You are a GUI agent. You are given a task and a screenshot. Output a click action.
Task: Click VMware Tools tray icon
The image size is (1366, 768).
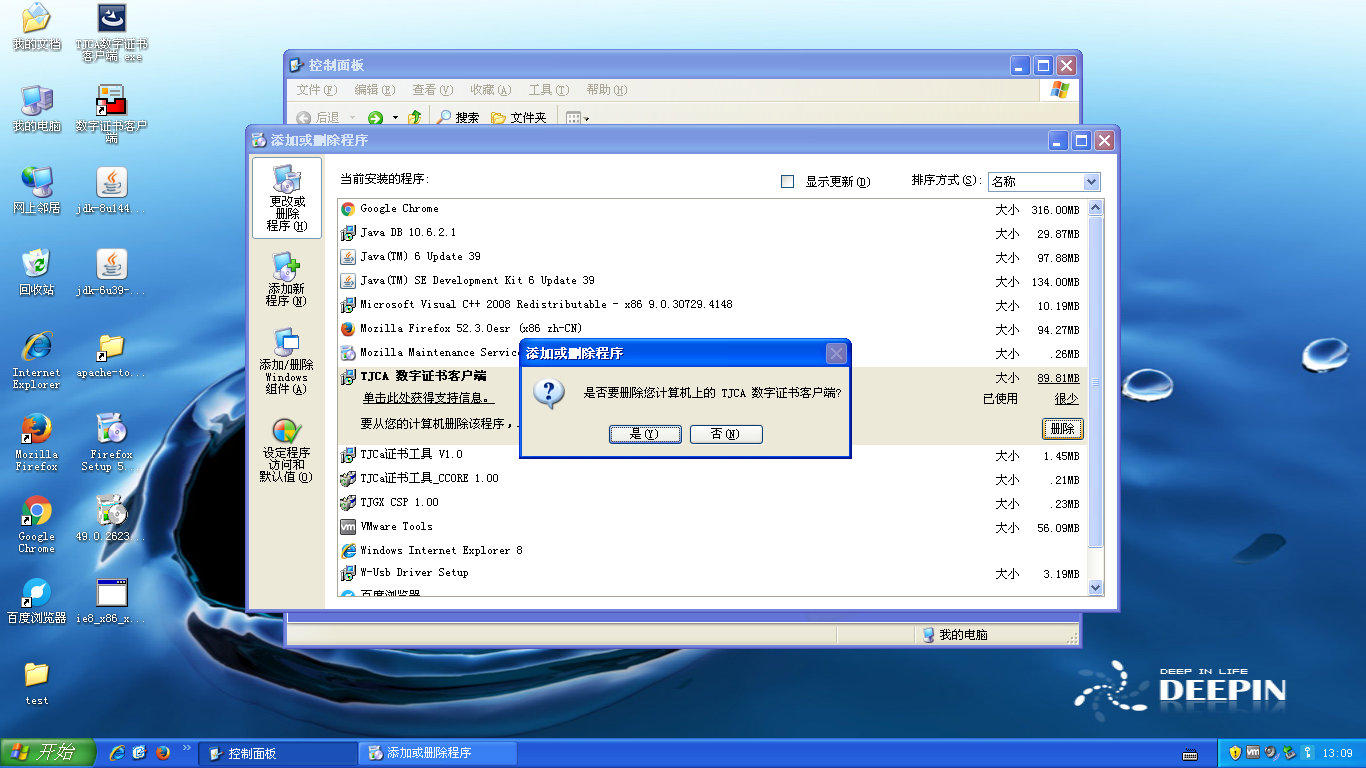tap(1252, 753)
